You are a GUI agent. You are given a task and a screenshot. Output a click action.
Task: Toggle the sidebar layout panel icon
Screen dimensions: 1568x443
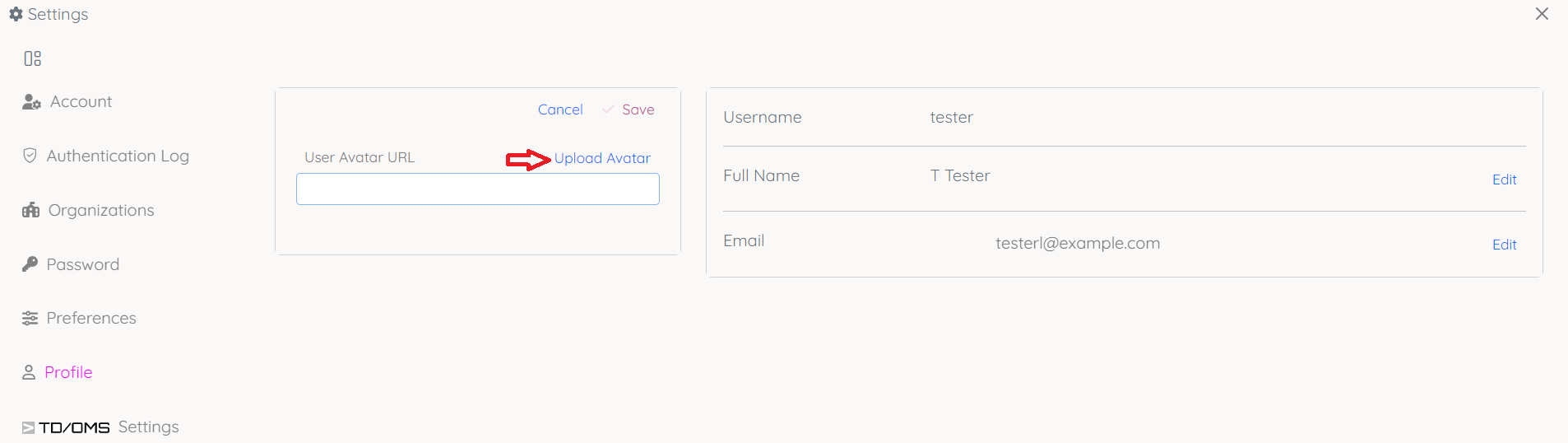(x=32, y=58)
